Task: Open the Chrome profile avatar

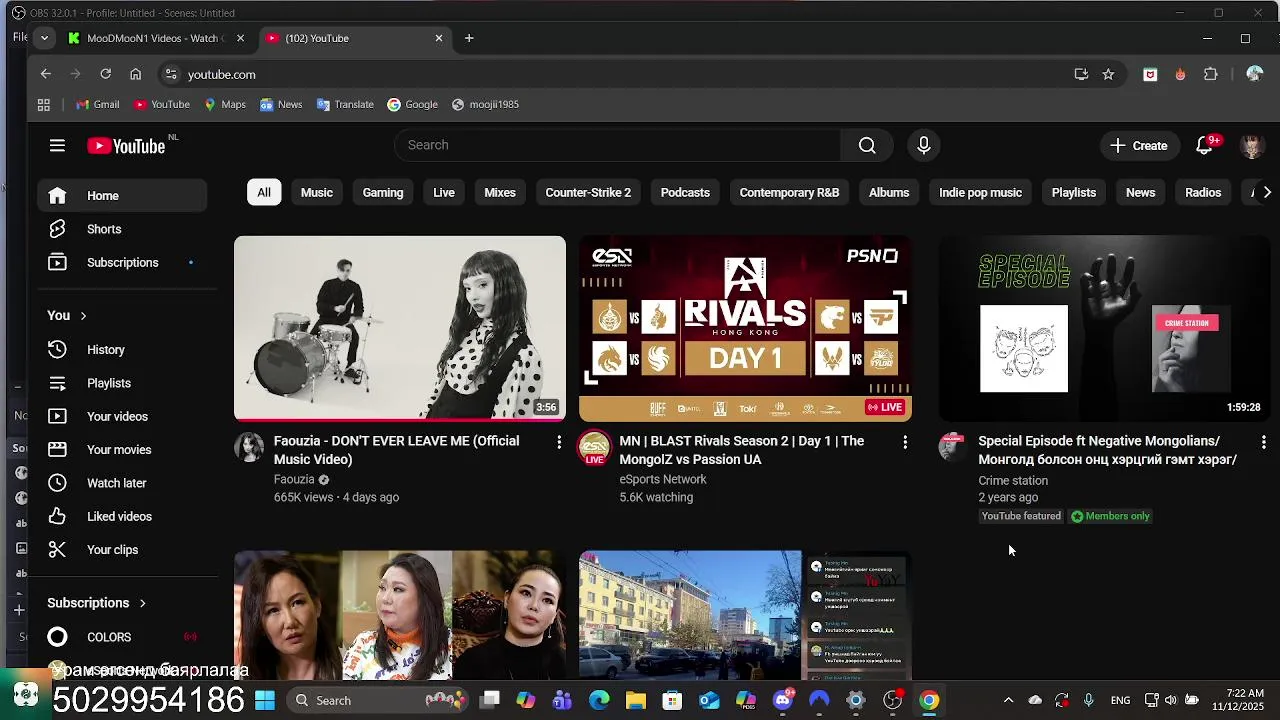Action: click(x=1254, y=74)
